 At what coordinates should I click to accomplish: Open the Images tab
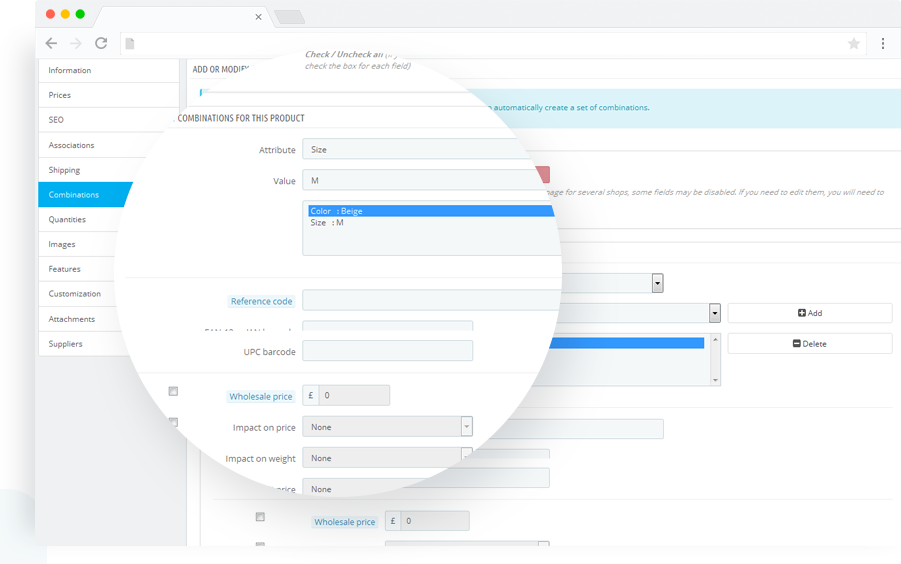tap(78, 244)
